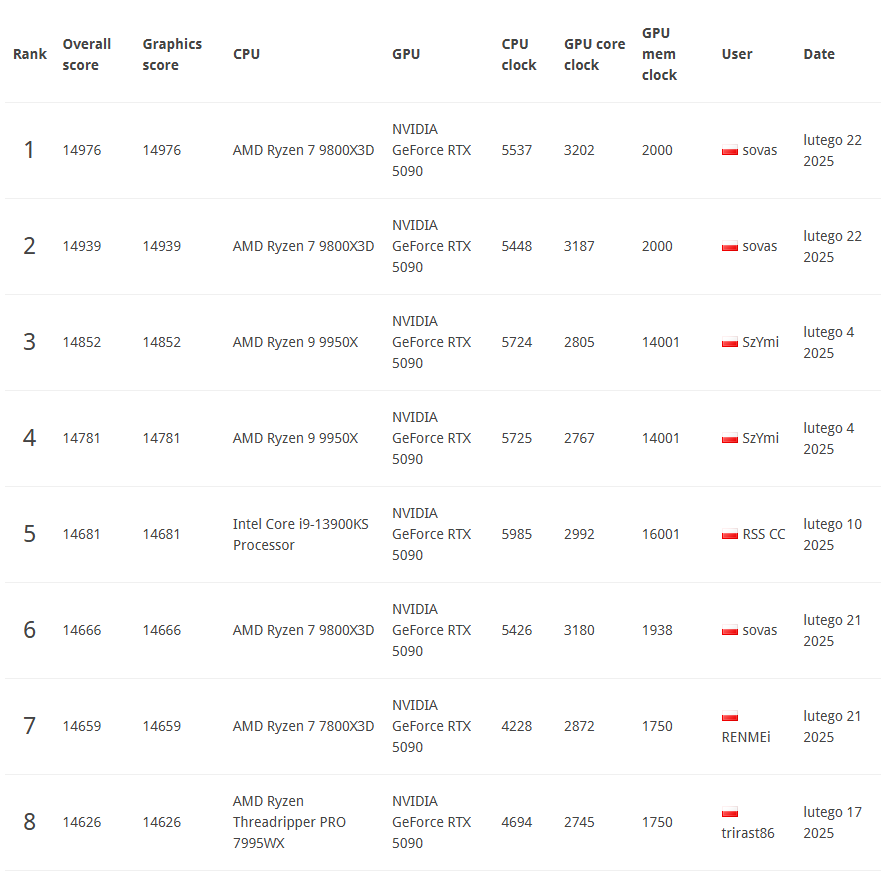Image resolution: width=893 pixels, height=876 pixels.
Task: Click the flag icon beside RSS CC
Action: tap(729, 535)
